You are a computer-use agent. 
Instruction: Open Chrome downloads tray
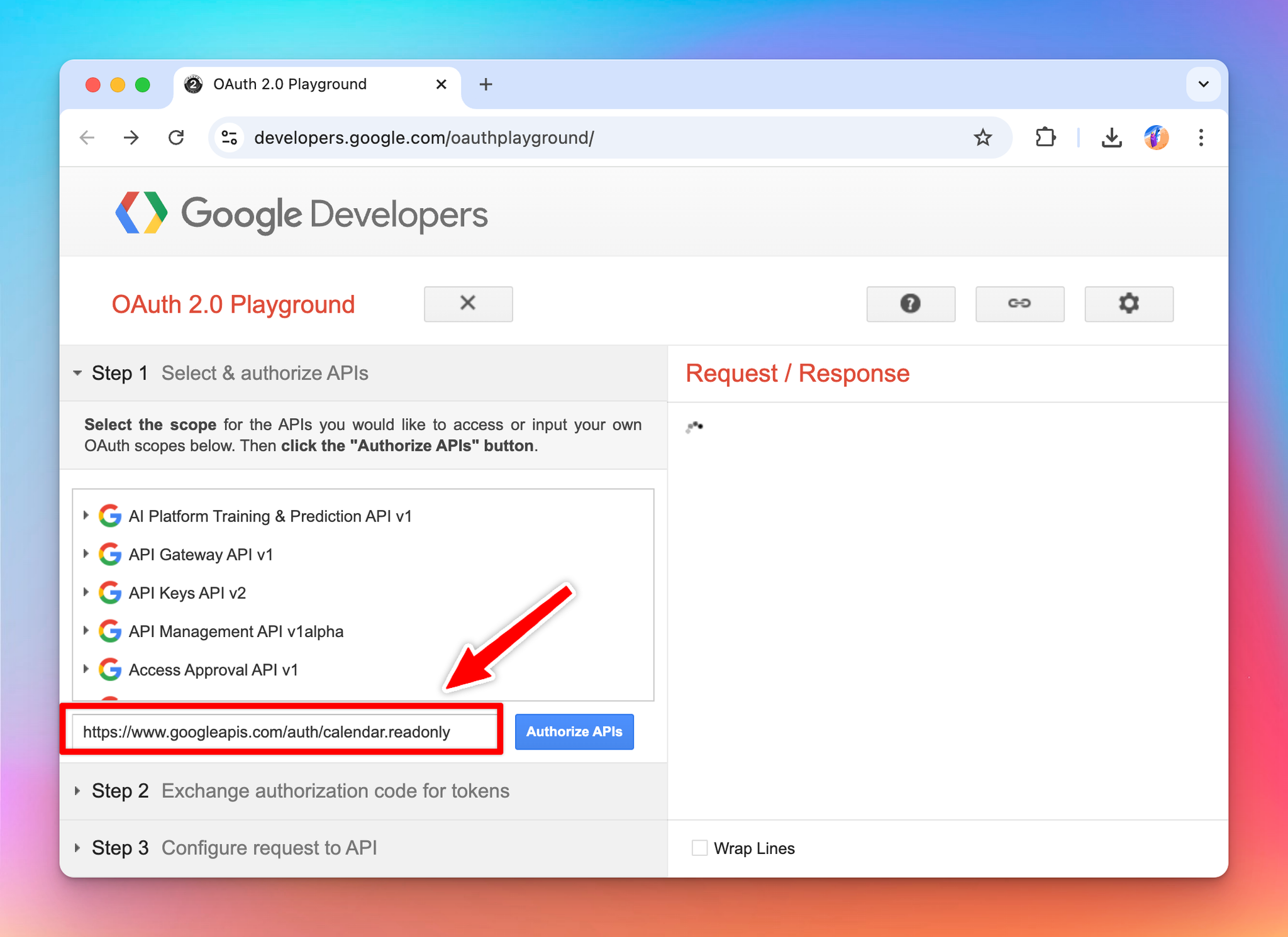coord(1112,138)
